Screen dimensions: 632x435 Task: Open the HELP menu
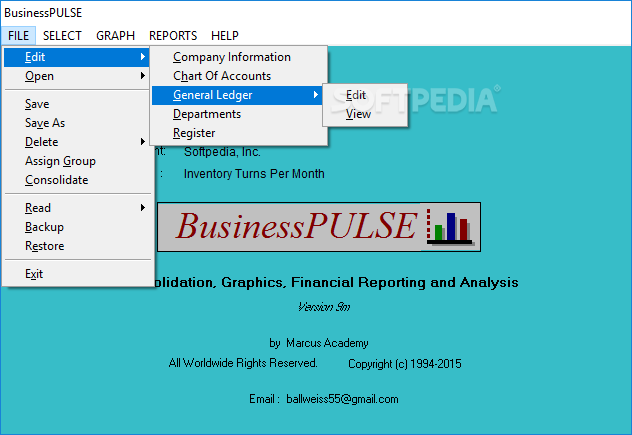tap(225, 36)
